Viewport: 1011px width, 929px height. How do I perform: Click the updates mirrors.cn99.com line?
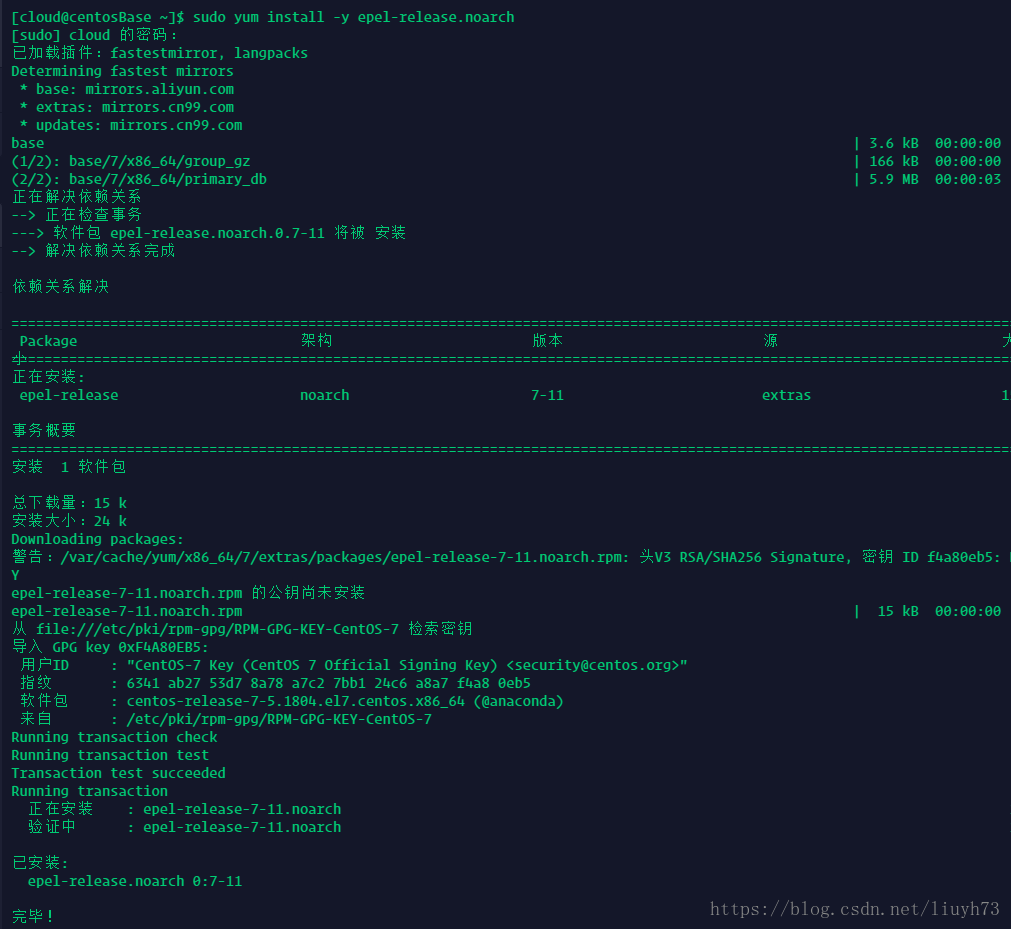131,125
